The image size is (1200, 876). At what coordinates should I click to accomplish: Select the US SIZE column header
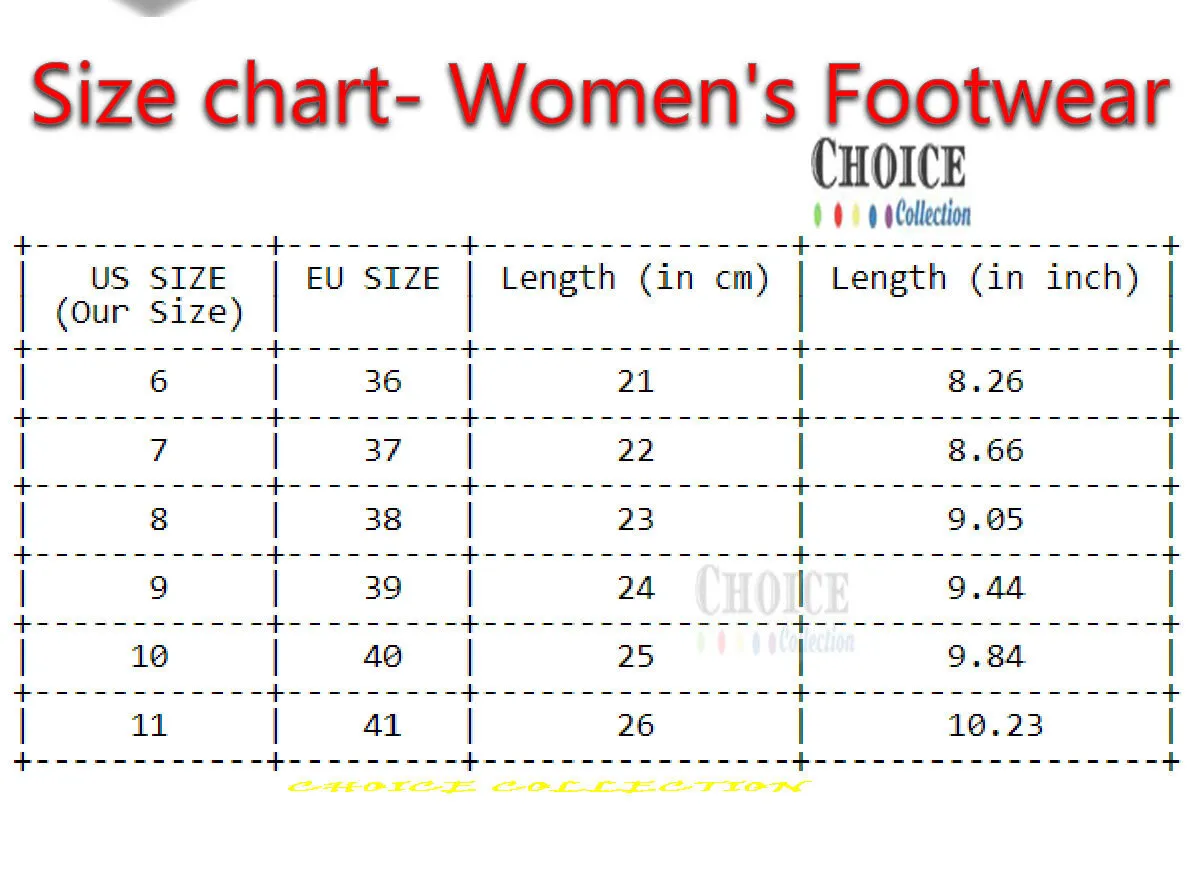point(149,295)
